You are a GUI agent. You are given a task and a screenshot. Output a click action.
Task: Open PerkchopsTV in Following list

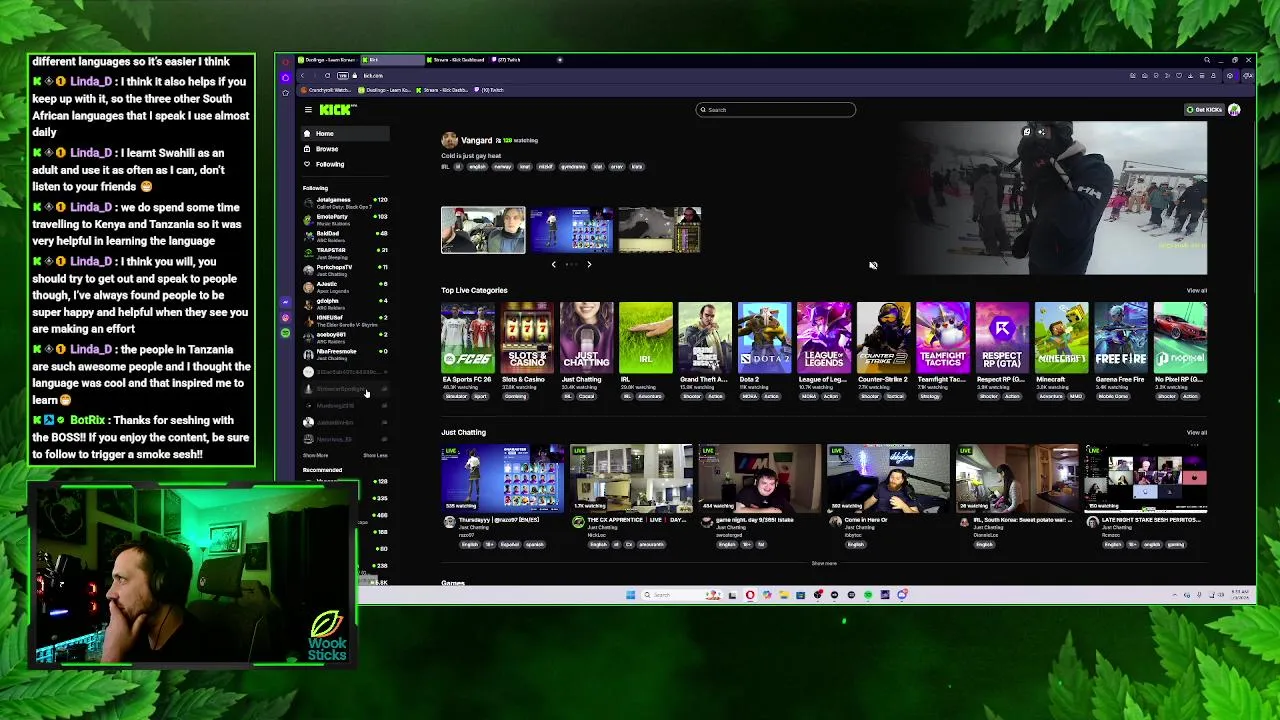click(345, 270)
